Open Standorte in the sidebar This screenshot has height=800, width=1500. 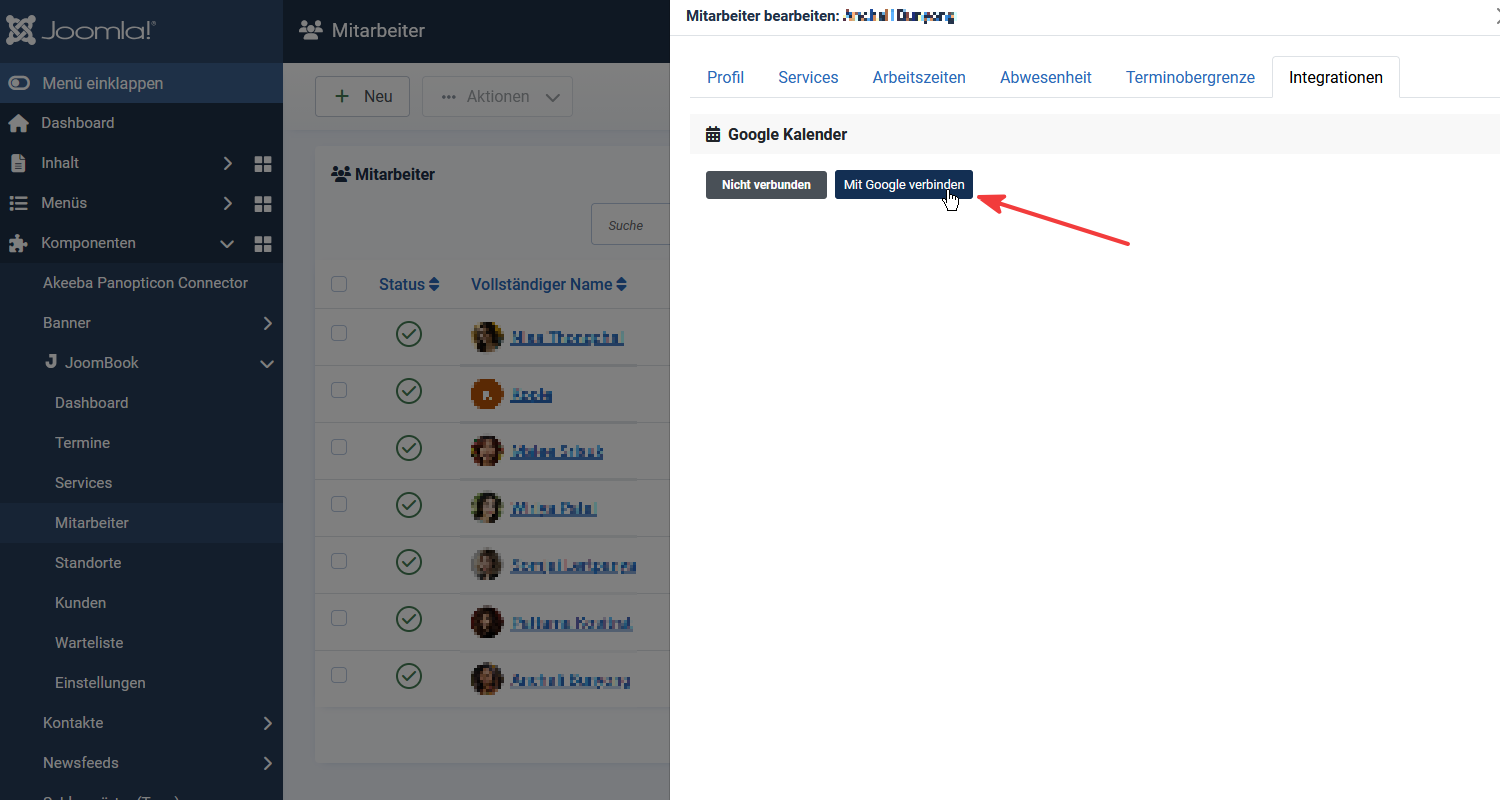pyautogui.click(x=88, y=563)
